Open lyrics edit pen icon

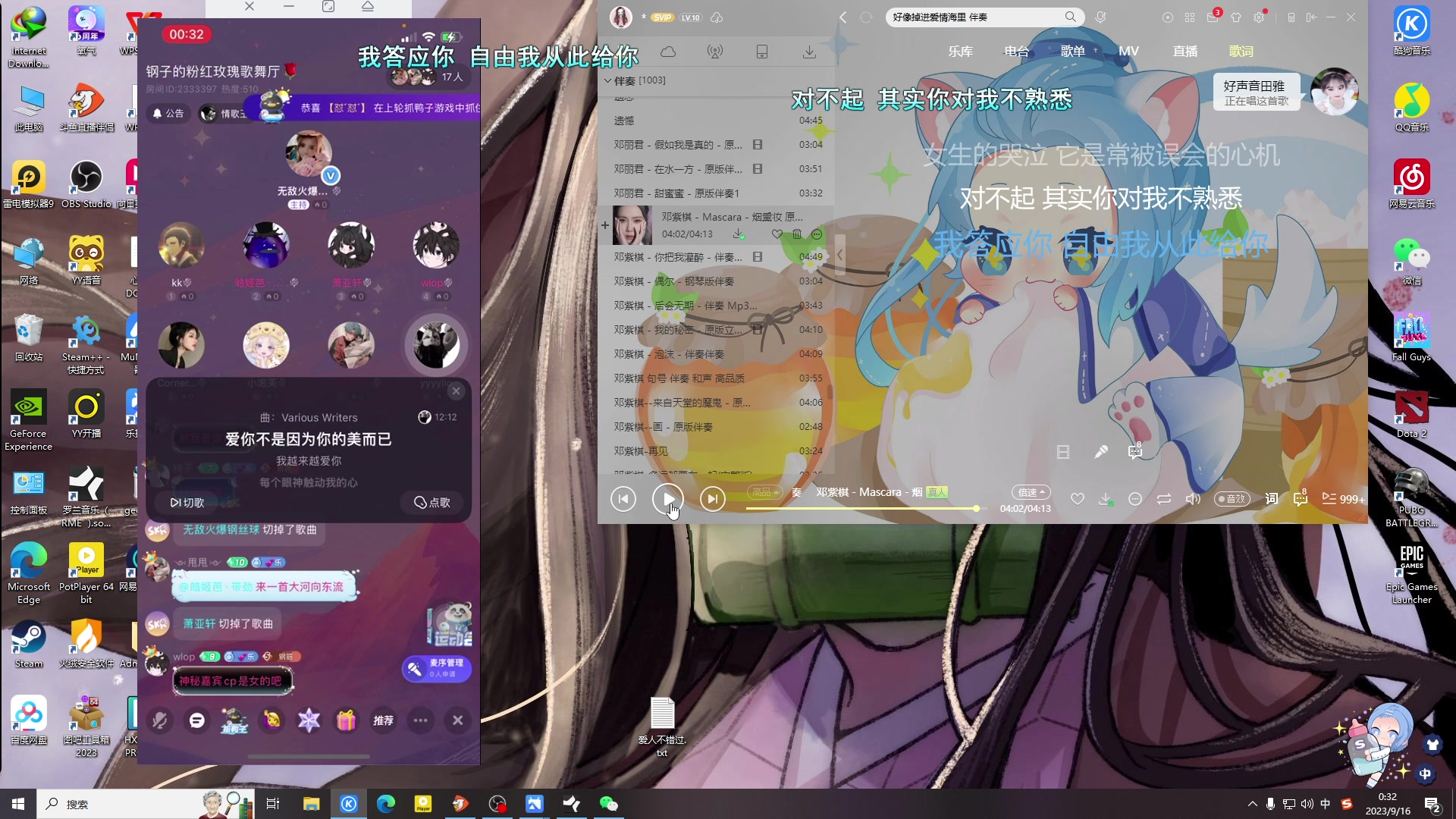(x=1101, y=452)
